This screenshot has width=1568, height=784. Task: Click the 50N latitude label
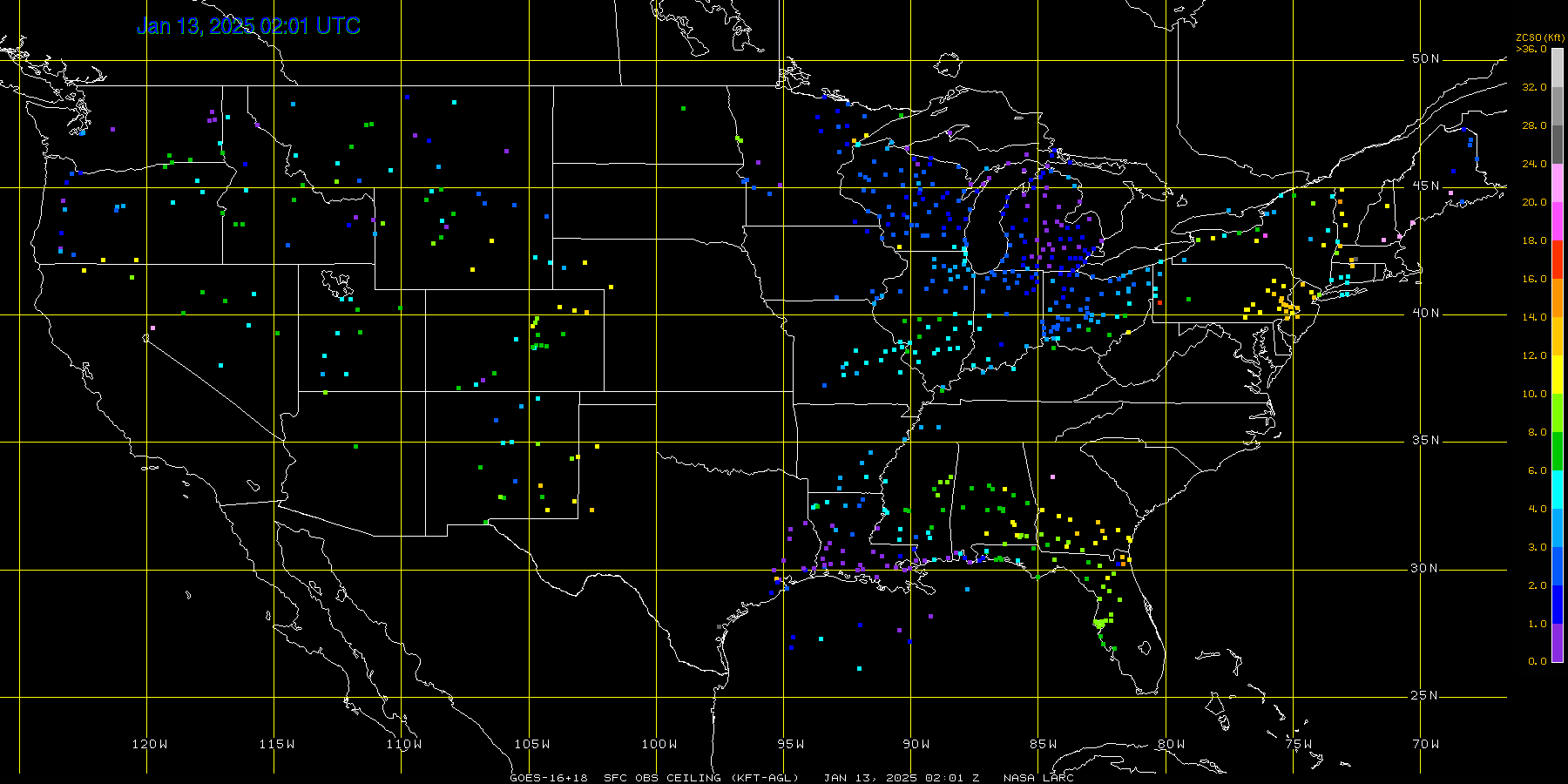coord(1426,58)
